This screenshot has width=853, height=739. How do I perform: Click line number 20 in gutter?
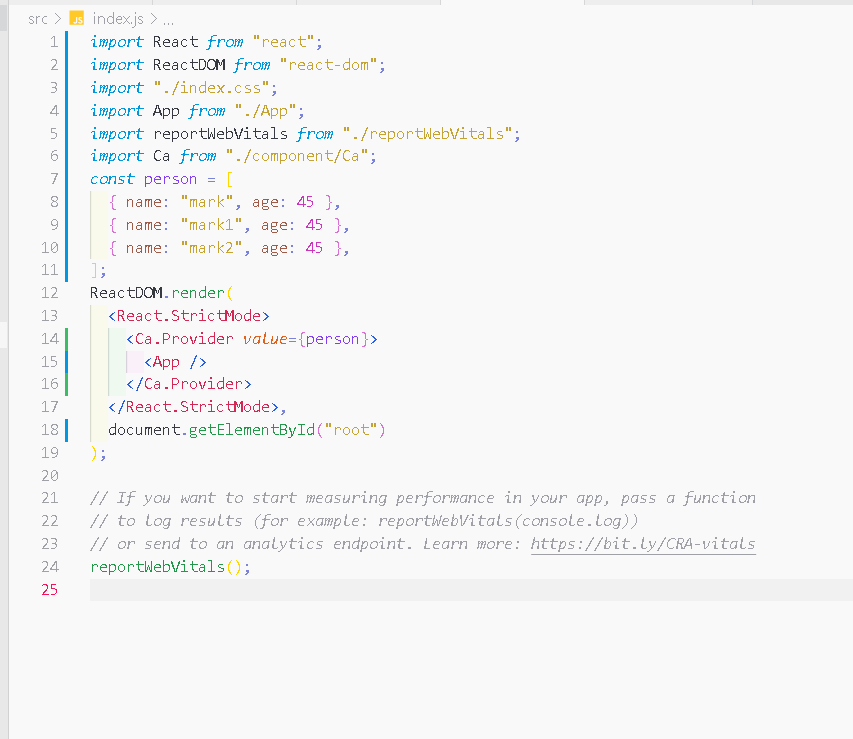pos(50,476)
